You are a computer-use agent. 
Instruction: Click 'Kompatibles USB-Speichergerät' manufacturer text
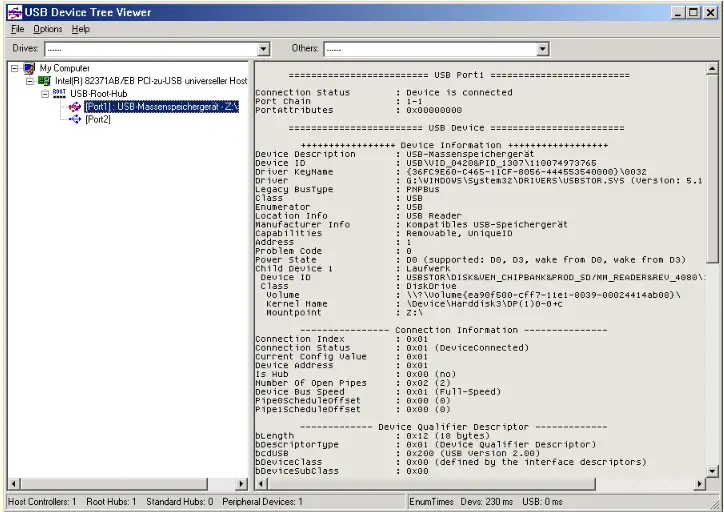click(487, 224)
